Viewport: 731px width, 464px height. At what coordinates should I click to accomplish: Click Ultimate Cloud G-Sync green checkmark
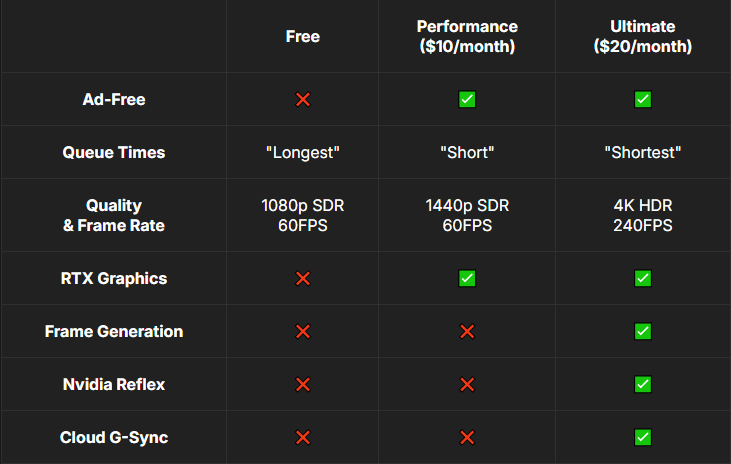(x=643, y=437)
